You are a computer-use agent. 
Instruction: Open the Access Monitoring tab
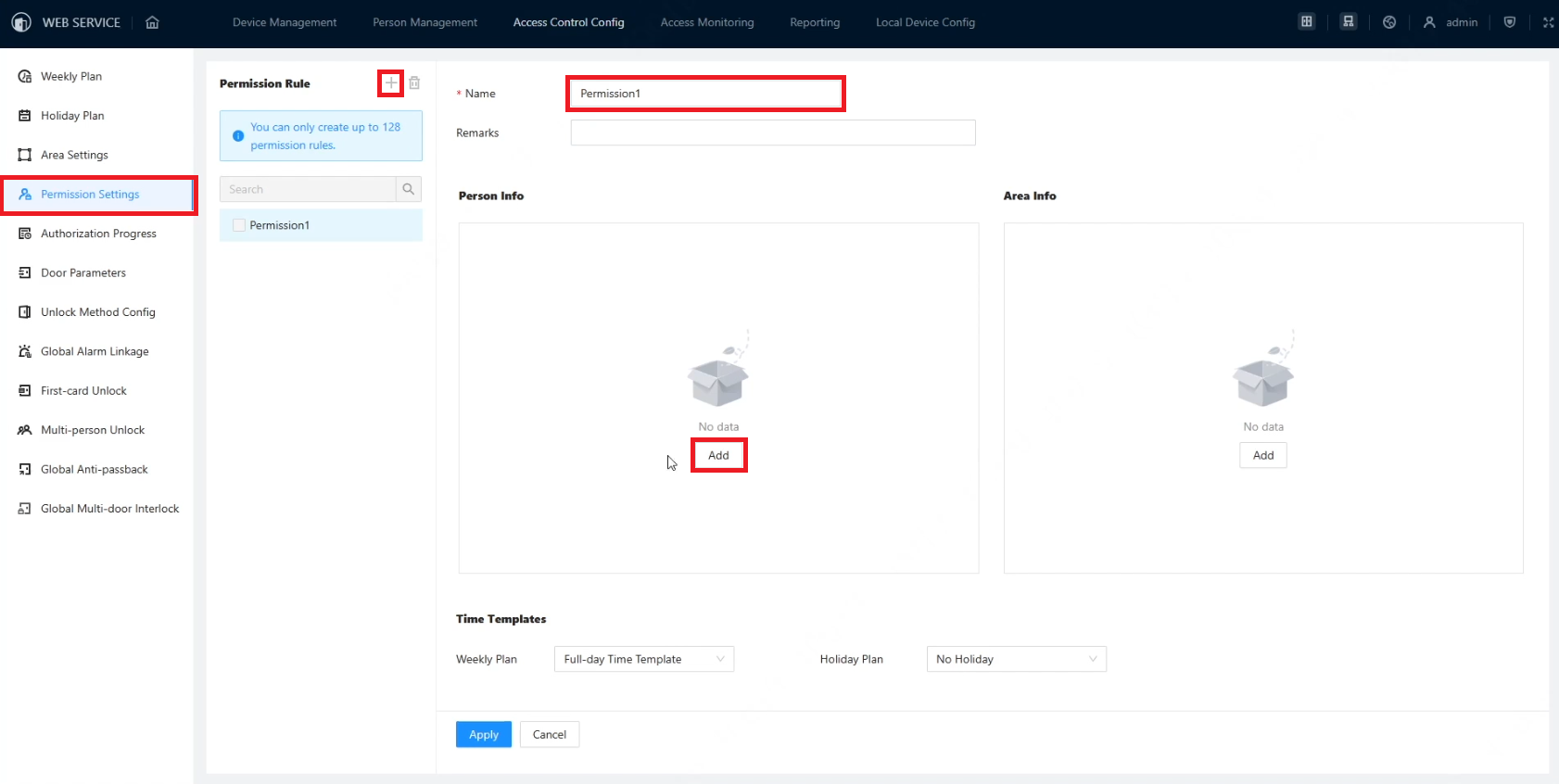(707, 22)
